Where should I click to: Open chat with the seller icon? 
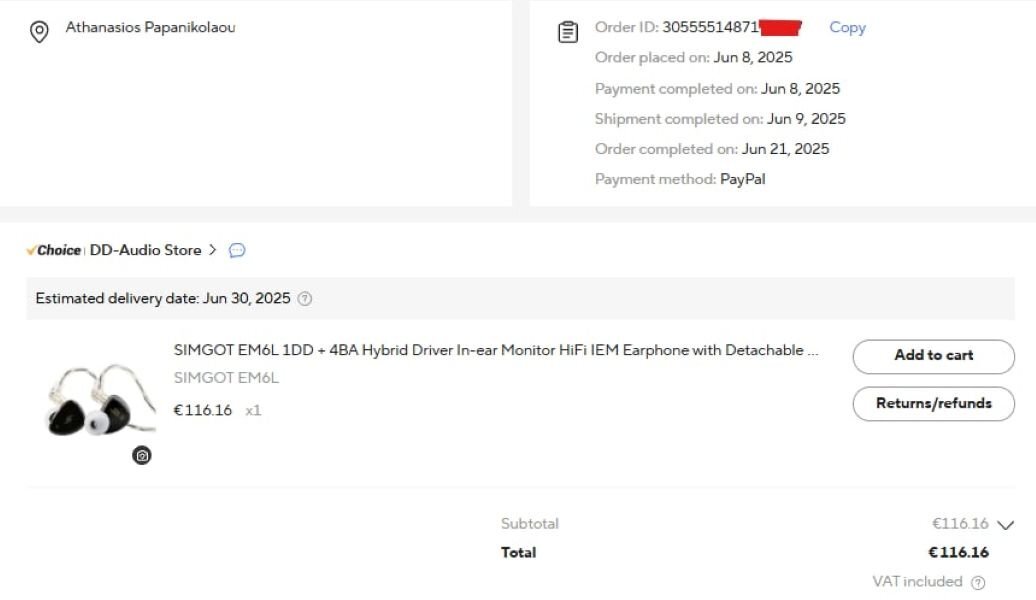(x=237, y=250)
